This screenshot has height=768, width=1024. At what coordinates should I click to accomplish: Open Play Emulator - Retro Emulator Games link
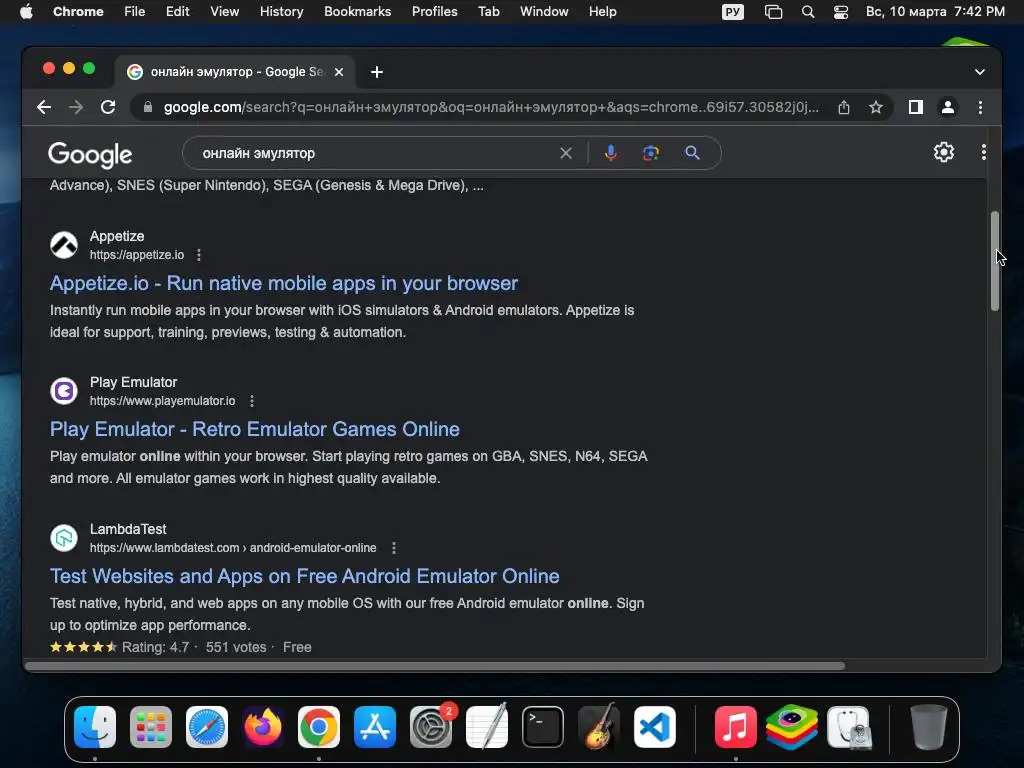pyautogui.click(x=255, y=429)
